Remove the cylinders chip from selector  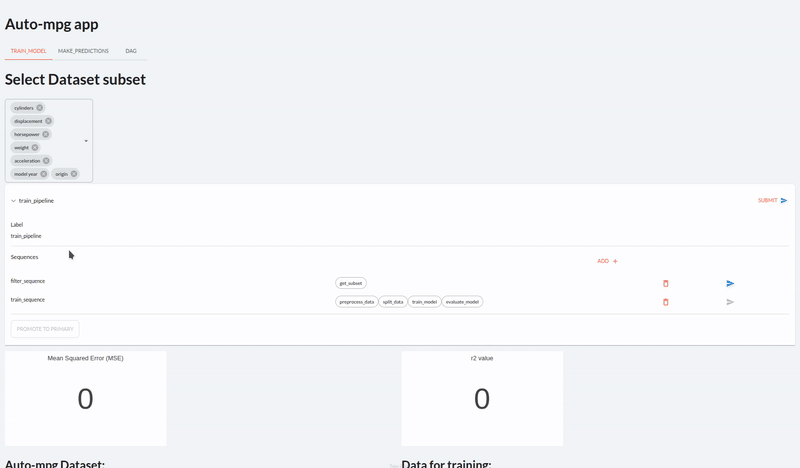point(40,108)
